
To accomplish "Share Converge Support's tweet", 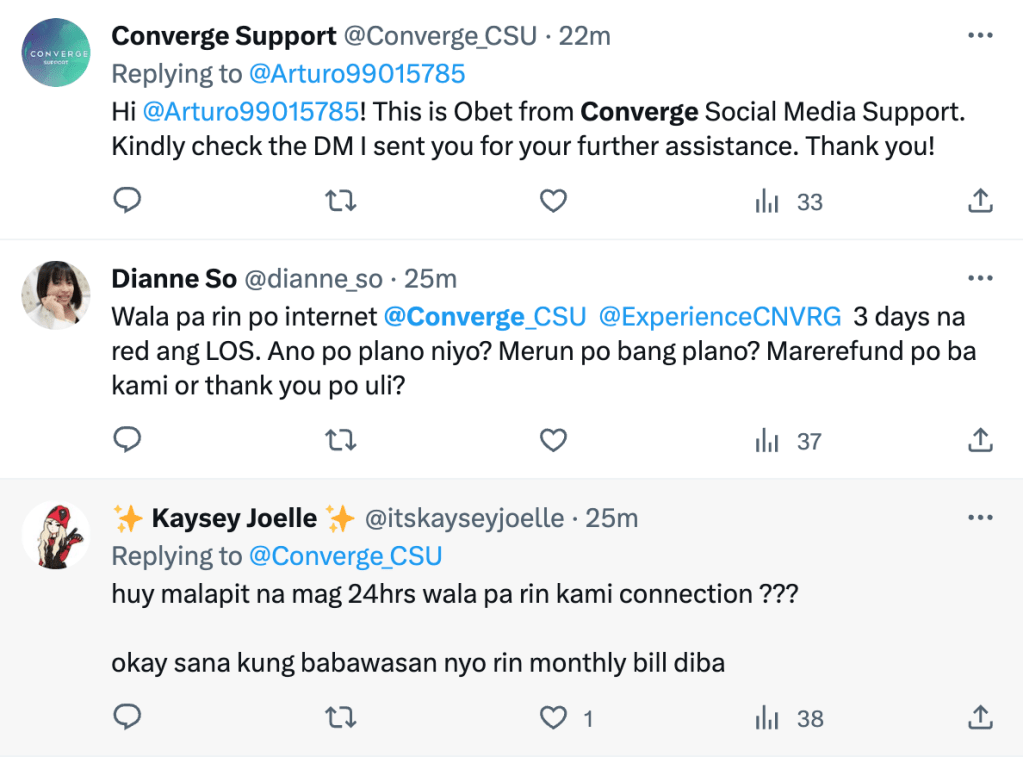I will (x=980, y=202).
